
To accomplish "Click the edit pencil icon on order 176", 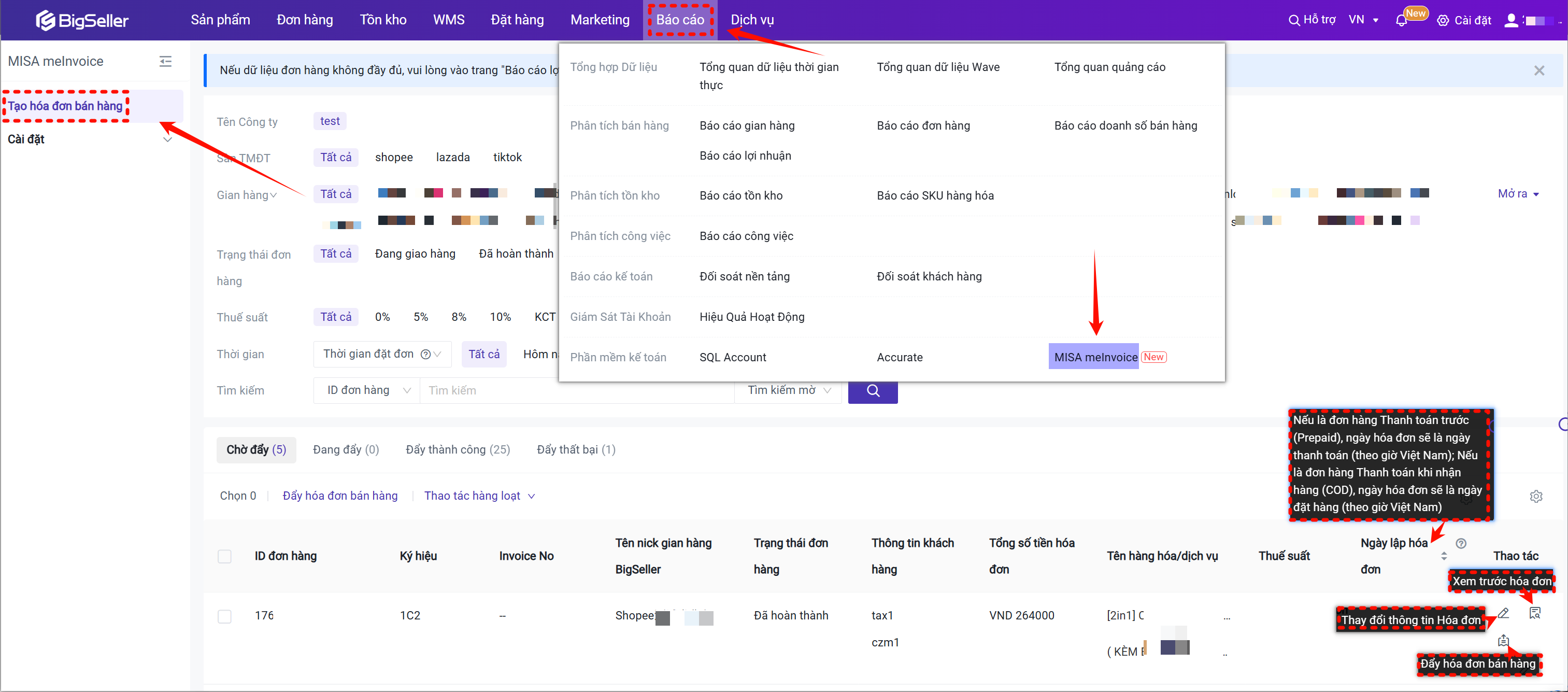I will [x=1504, y=613].
